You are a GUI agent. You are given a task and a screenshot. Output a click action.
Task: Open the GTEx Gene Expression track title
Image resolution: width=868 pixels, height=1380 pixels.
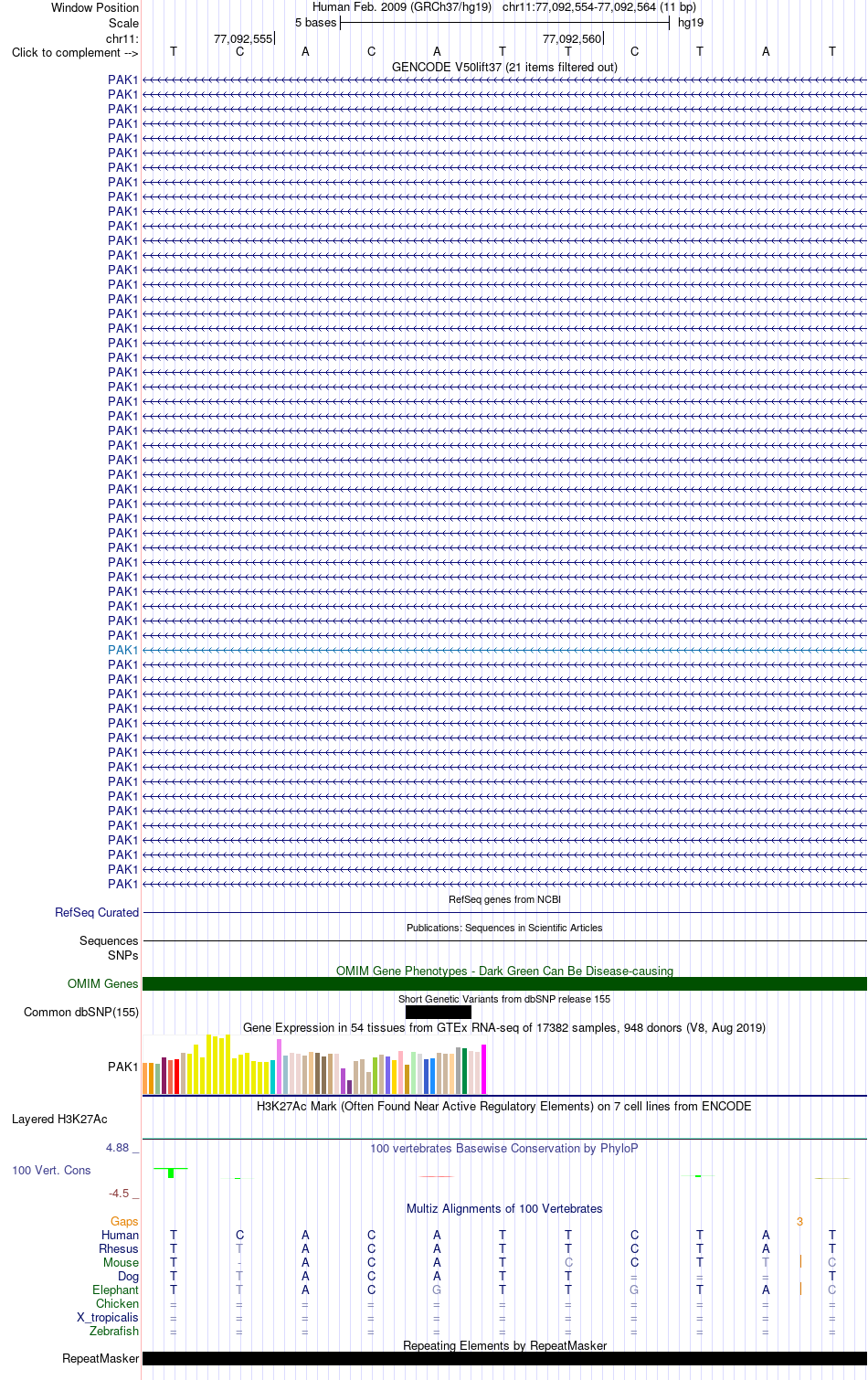click(504, 1027)
